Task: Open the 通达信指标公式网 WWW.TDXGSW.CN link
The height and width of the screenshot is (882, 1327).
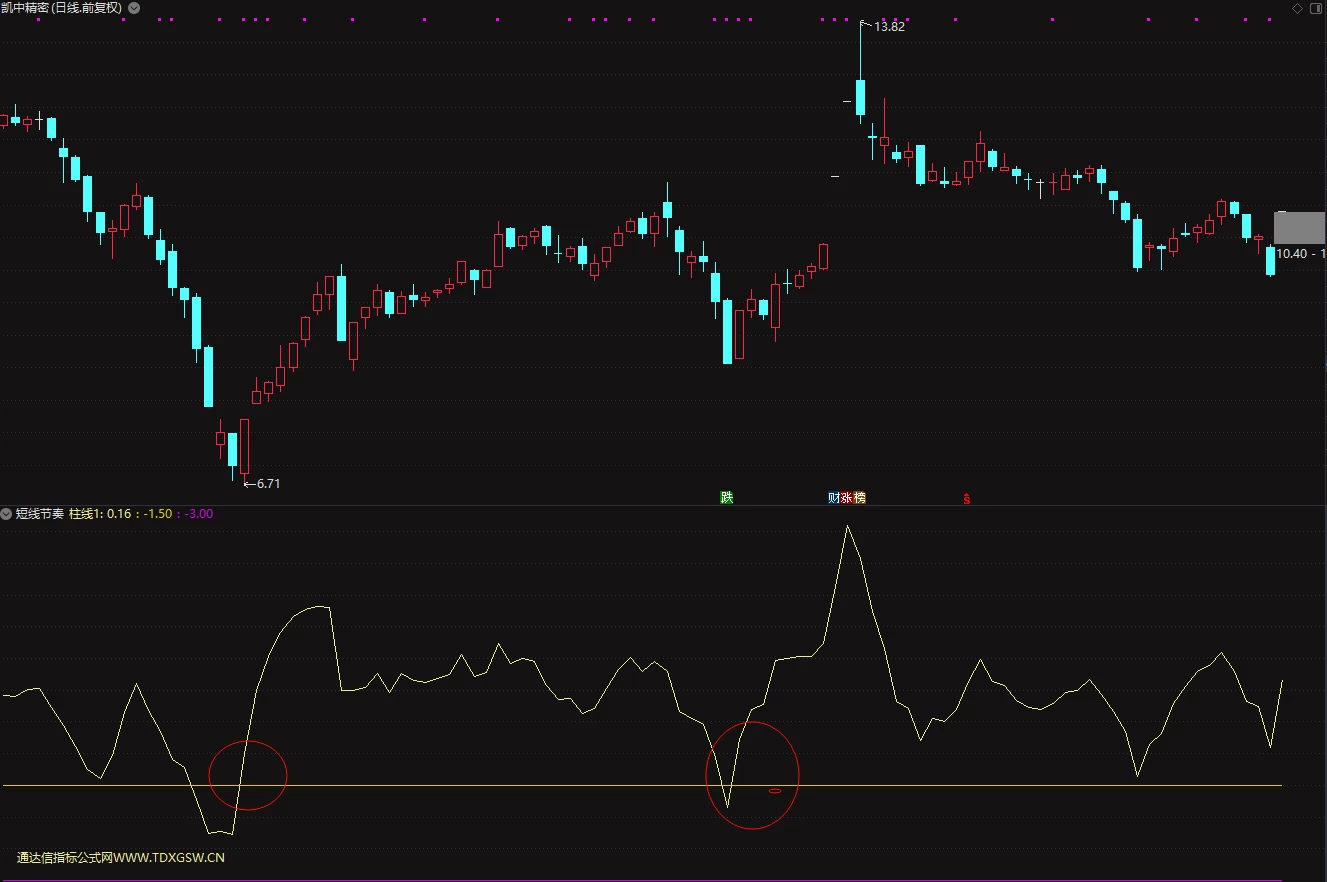Action: click(121, 857)
